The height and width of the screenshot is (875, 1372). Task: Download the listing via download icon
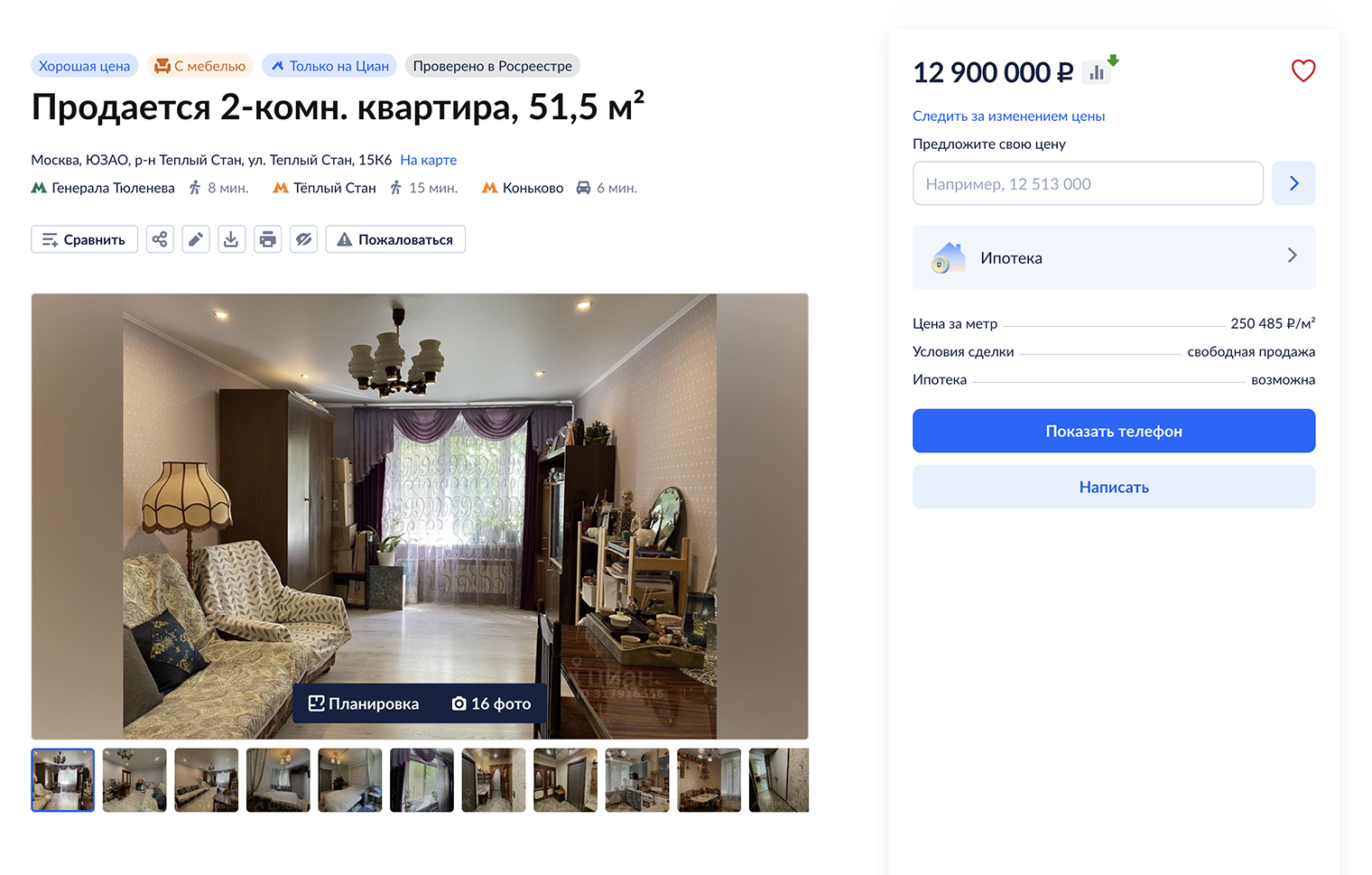(x=231, y=239)
